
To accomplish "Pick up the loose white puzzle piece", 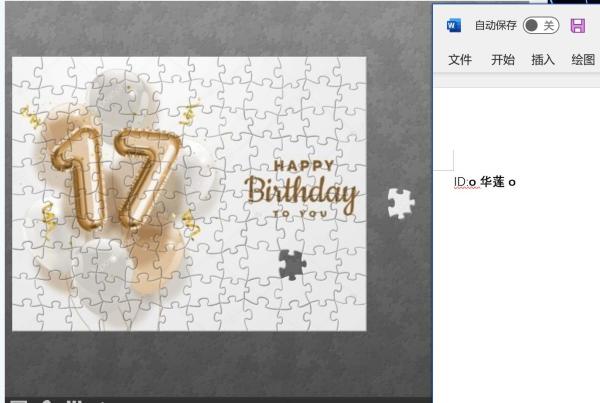I will tap(400, 203).
